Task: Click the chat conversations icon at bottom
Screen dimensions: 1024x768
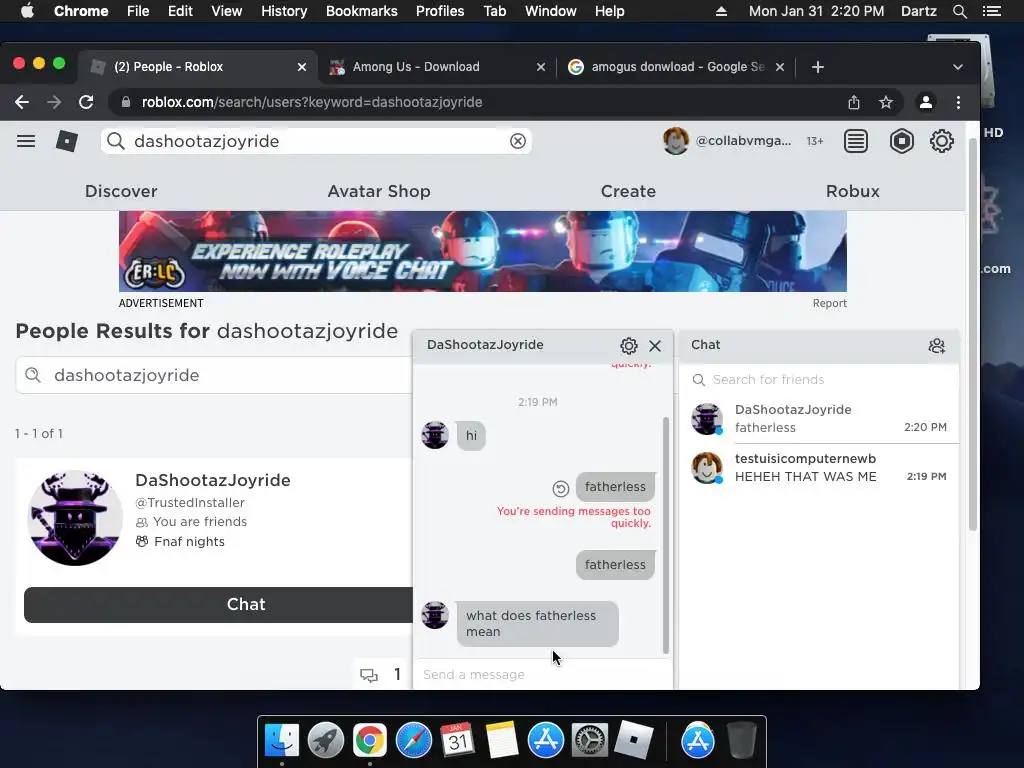Action: pyautogui.click(x=369, y=675)
